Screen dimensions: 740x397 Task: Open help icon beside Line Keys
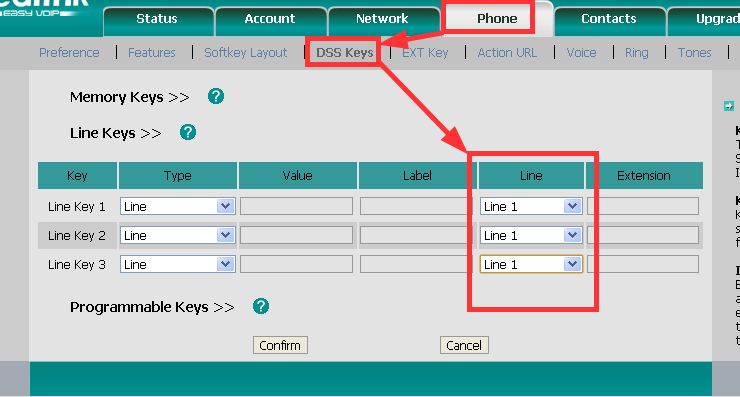pyautogui.click(x=188, y=132)
